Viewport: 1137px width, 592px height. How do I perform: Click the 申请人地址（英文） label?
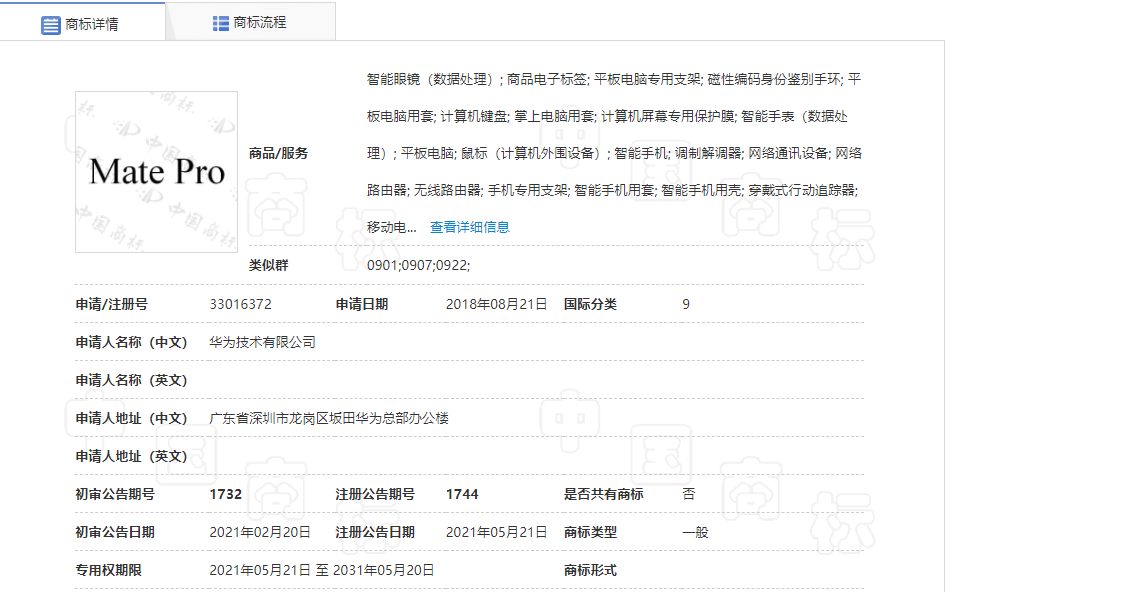[x=131, y=456]
